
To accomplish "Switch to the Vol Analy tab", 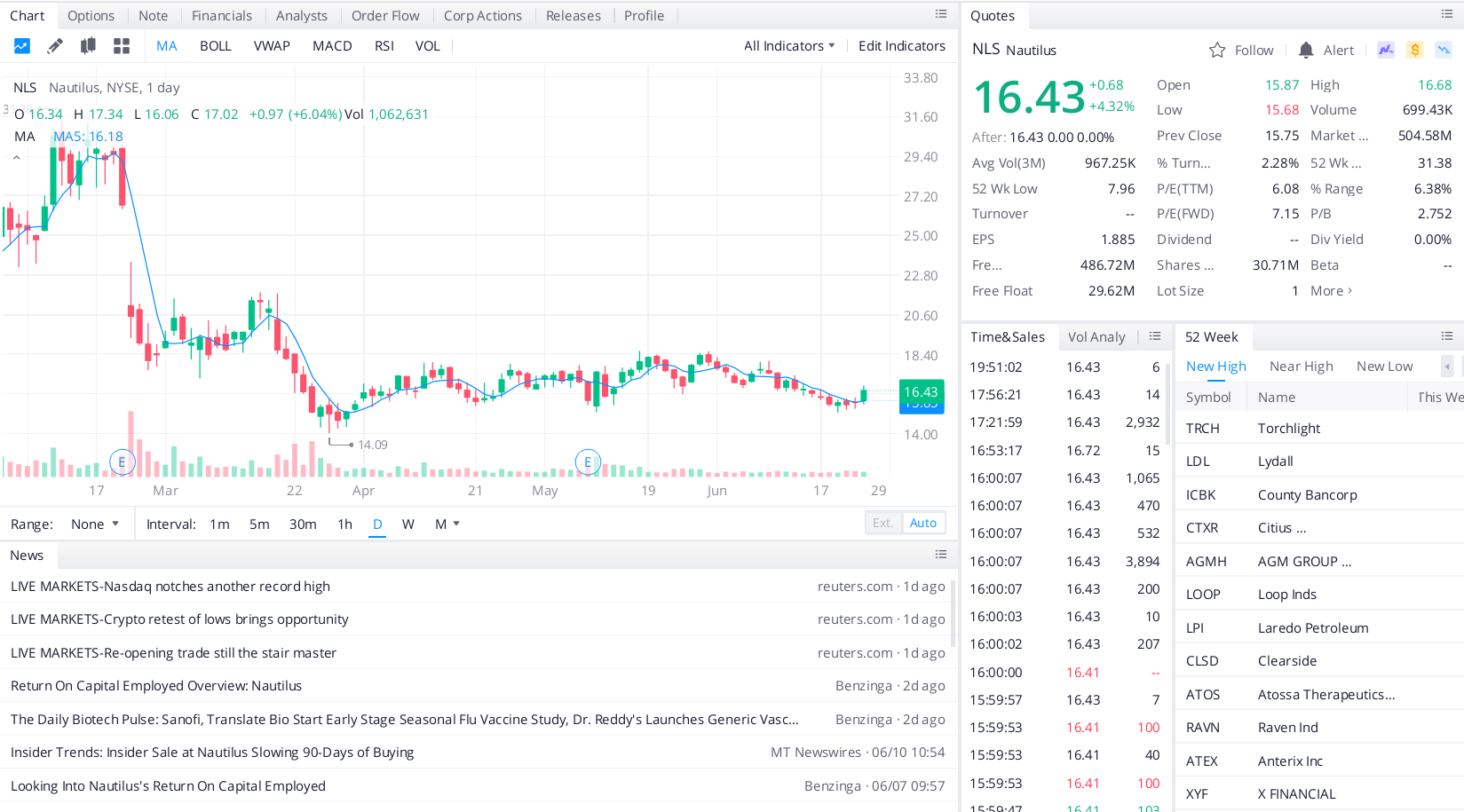I will coord(1096,337).
